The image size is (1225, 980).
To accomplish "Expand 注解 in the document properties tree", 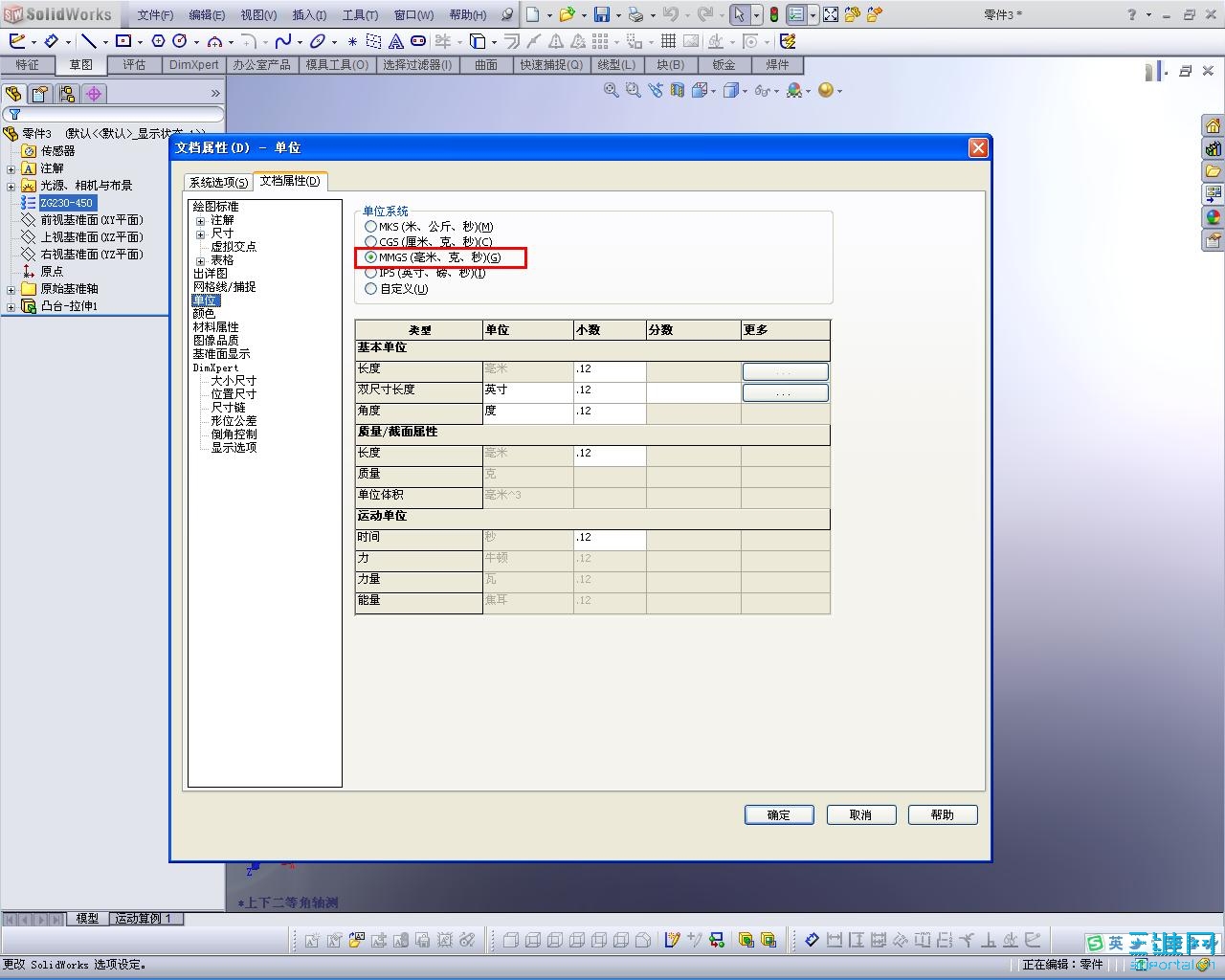I will point(200,221).
